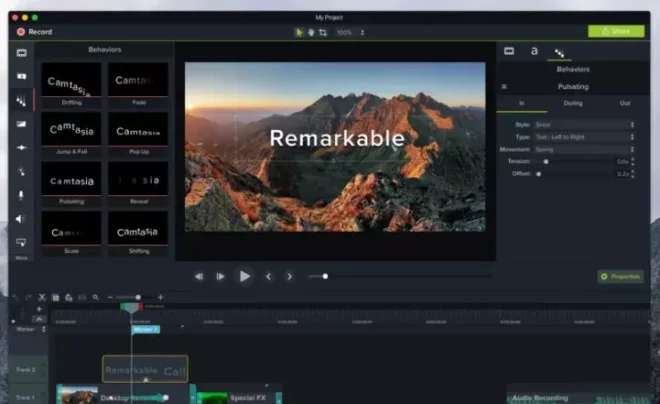Play the video preview

[x=245, y=276]
